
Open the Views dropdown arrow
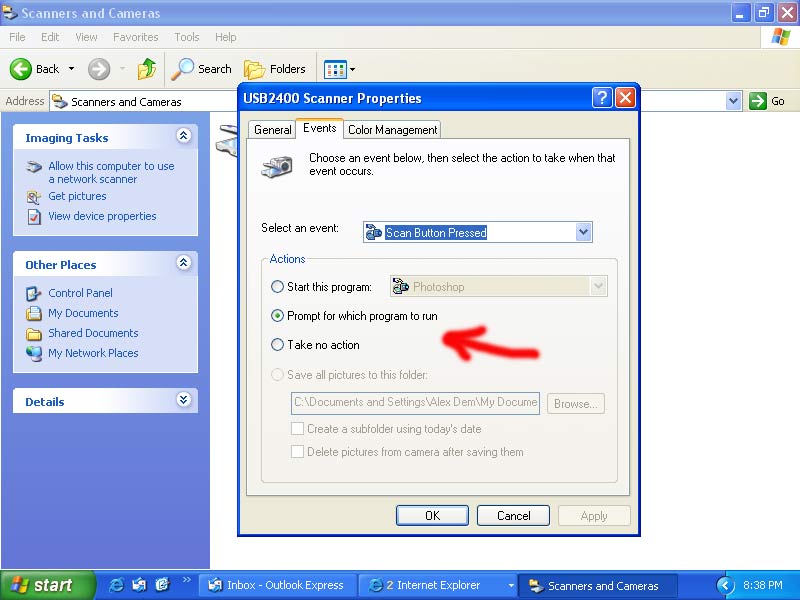(352, 69)
